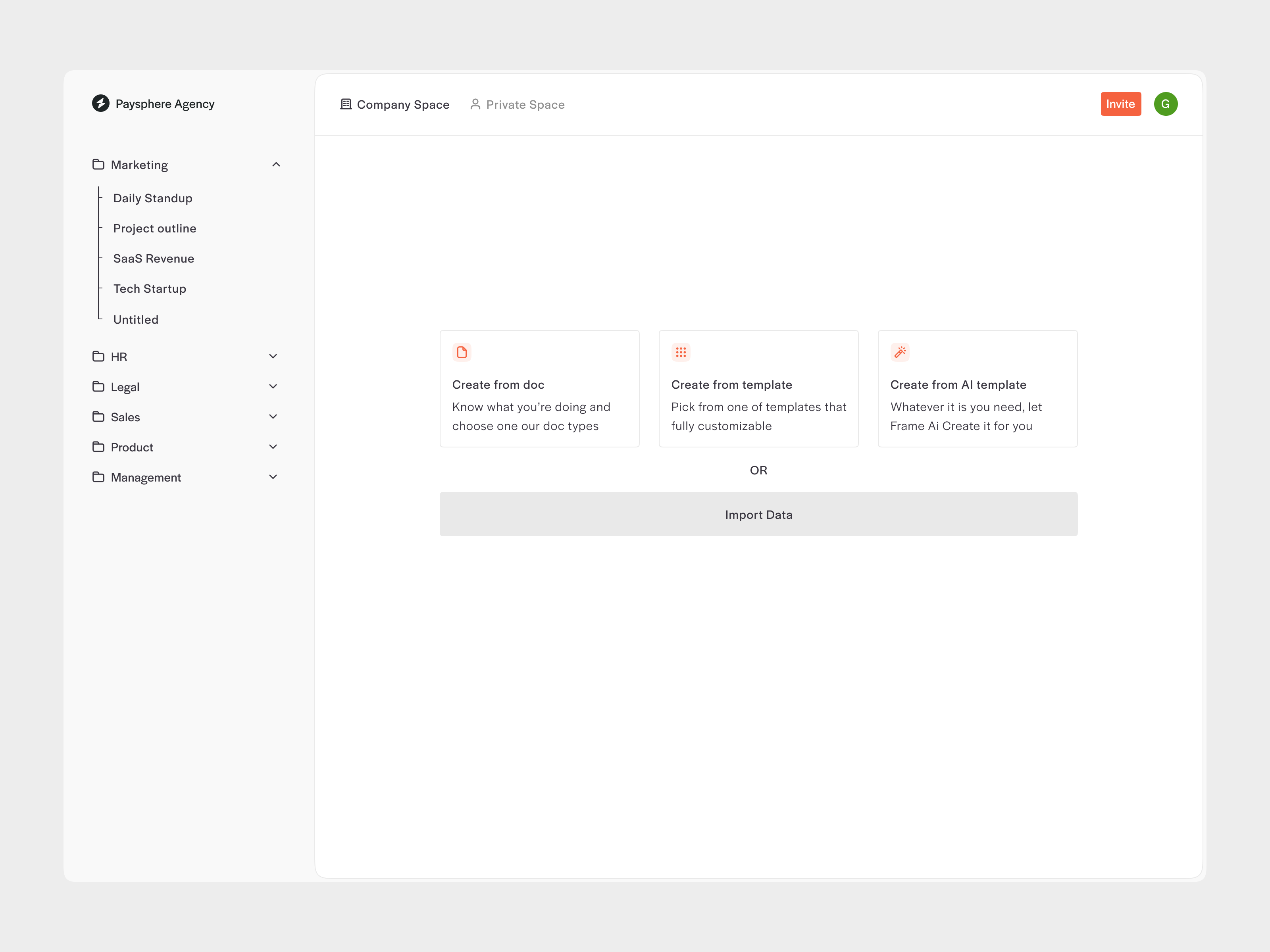The image size is (1270, 952).
Task: Click the person icon beside Private Space
Action: [475, 104]
